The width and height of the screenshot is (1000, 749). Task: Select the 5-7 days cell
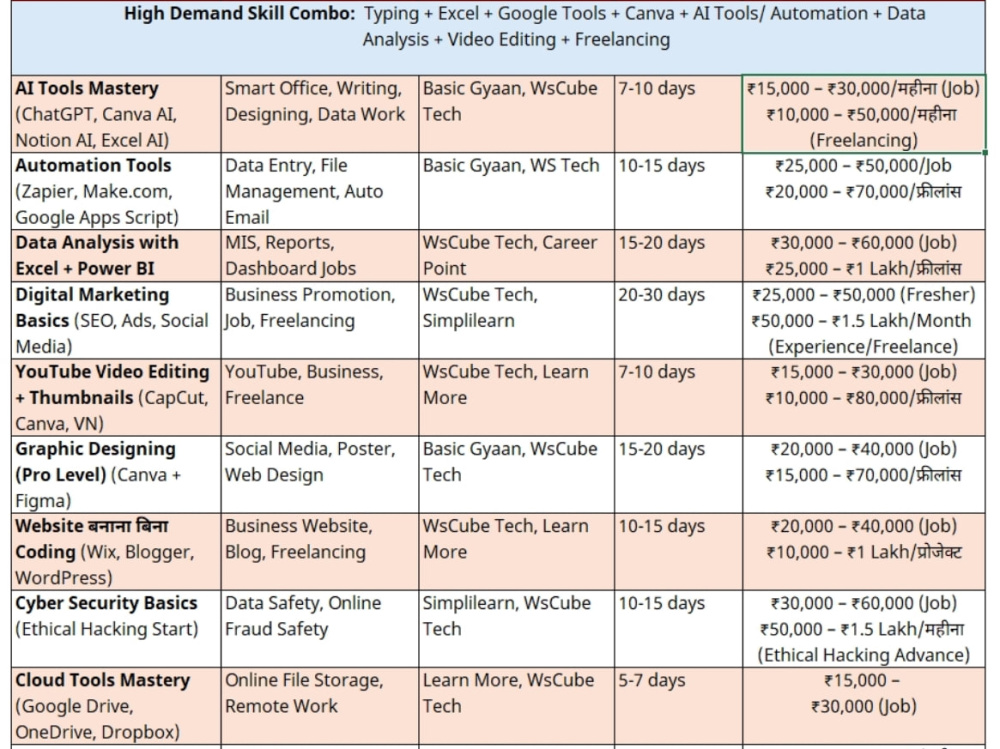(678, 706)
